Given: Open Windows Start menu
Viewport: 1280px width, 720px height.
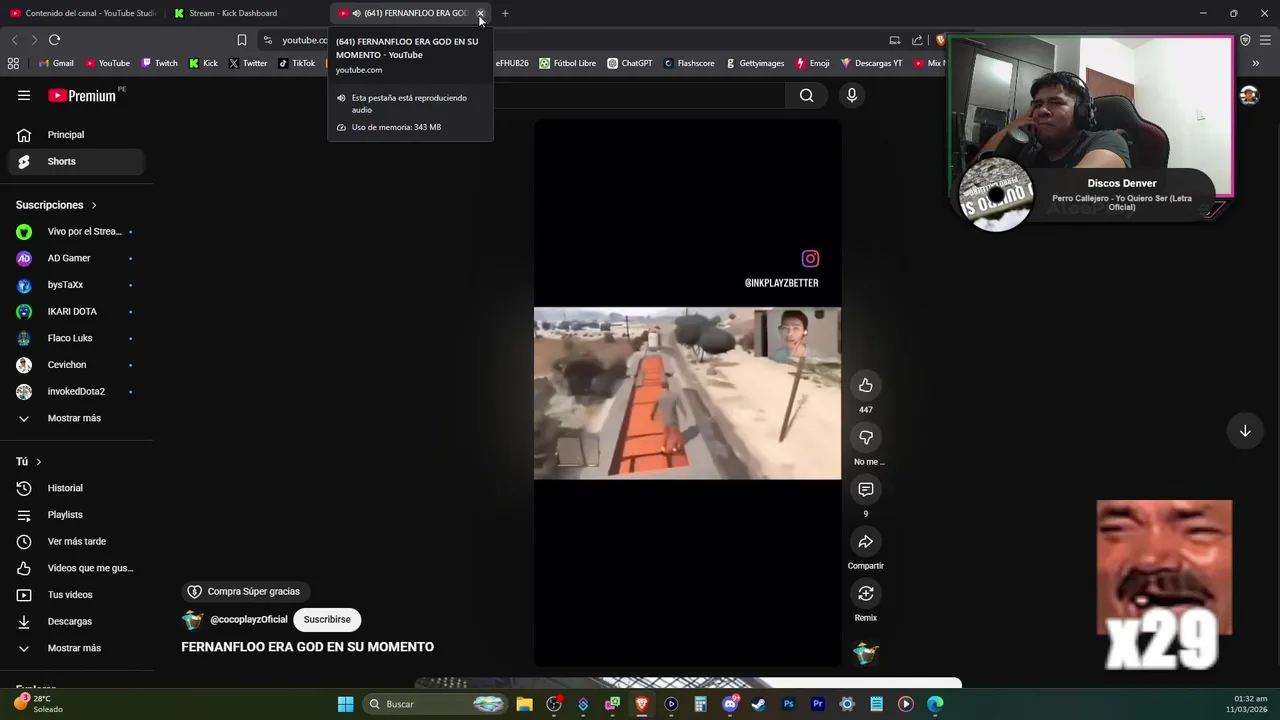Looking at the screenshot, I should pos(345,704).
